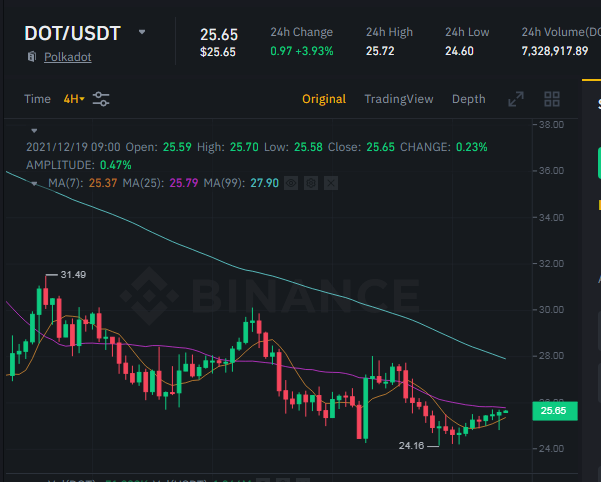Click the 30.00 price axis label
Viewport: 601px width, 482px height.
[x=551, y=310]
